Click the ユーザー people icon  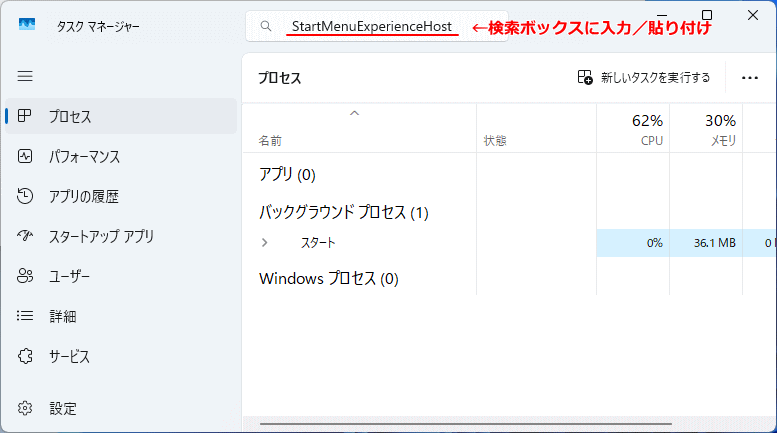25,276
